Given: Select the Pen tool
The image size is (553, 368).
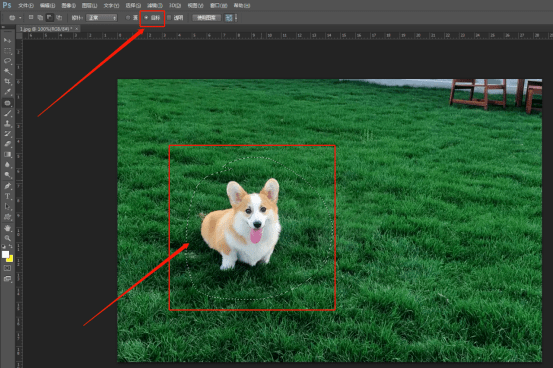Looking at the screenshot, I should [7, 186].
